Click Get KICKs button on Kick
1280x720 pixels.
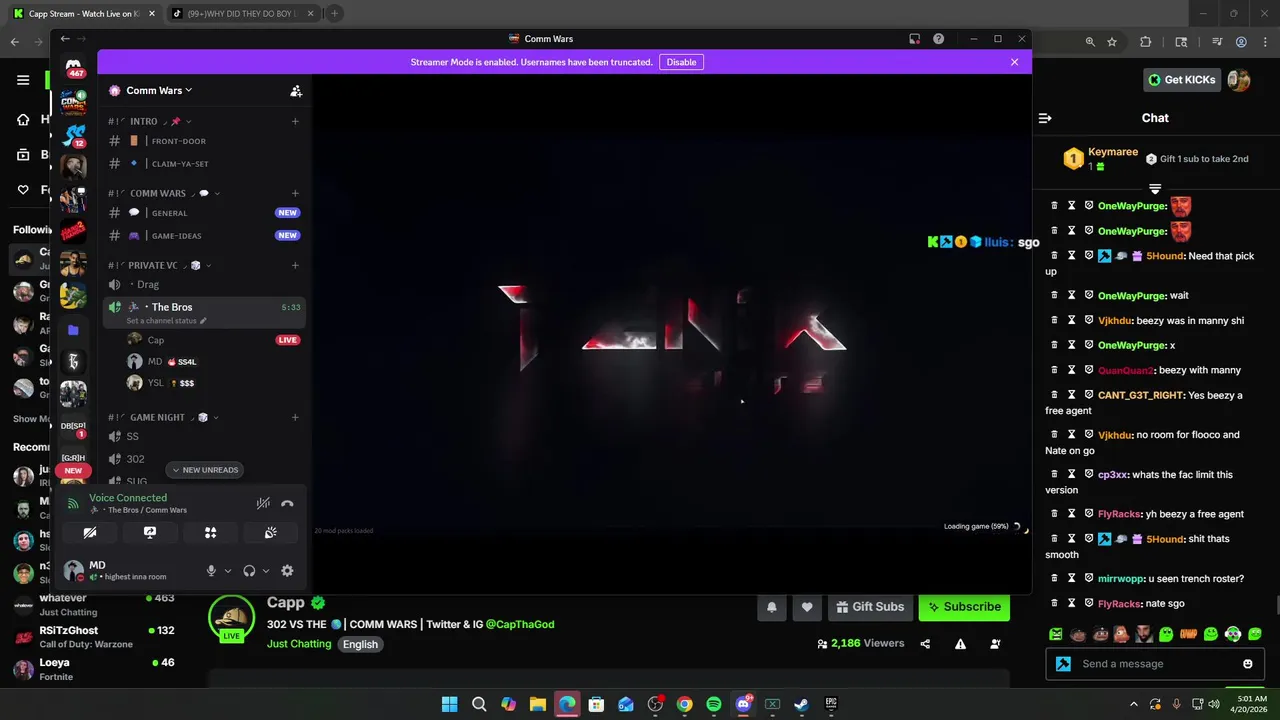tap(1182, 80)
